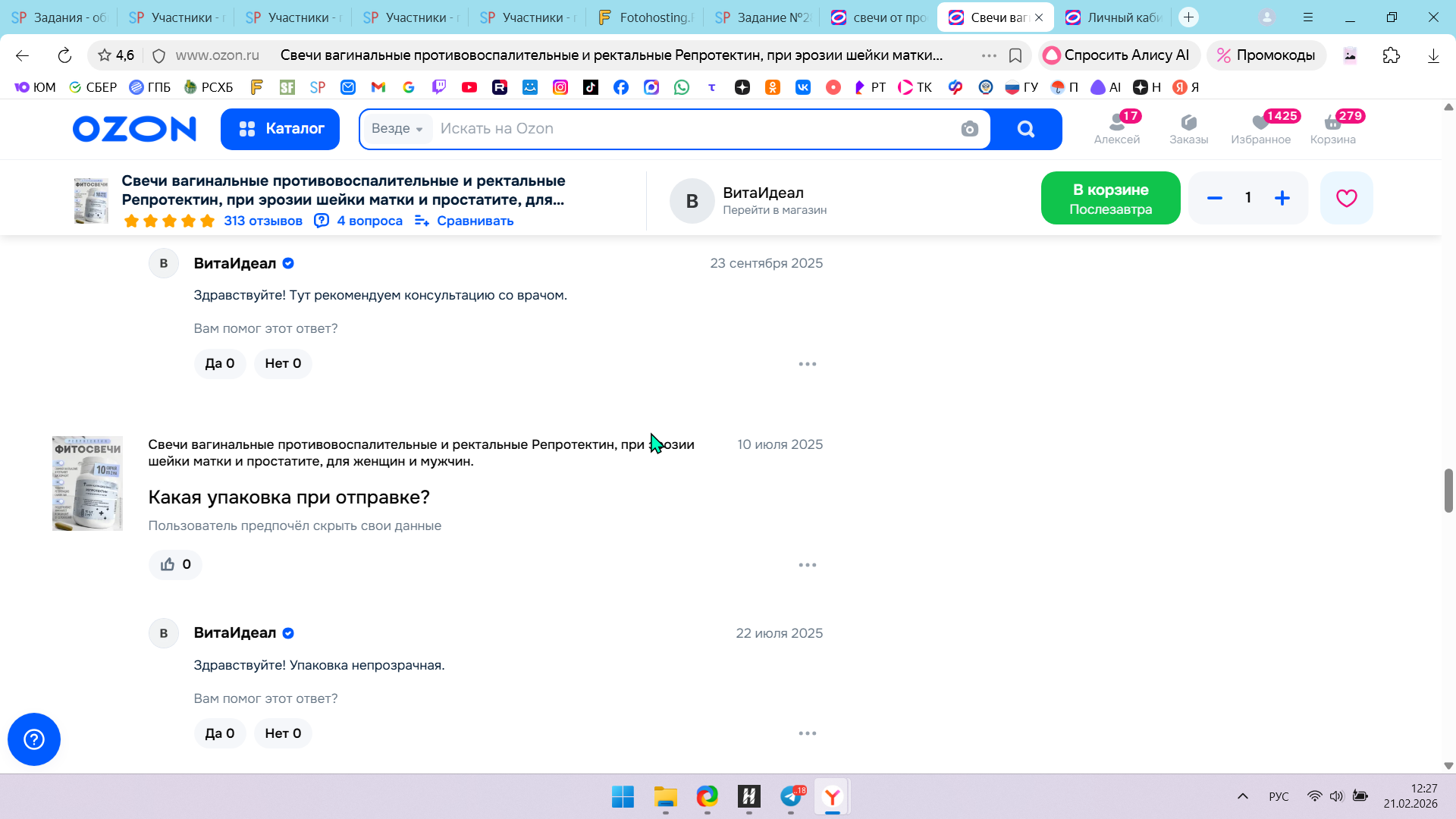Add product to favorites with heart
This screenshot has height=819, width=1456.
point(1346,198)
